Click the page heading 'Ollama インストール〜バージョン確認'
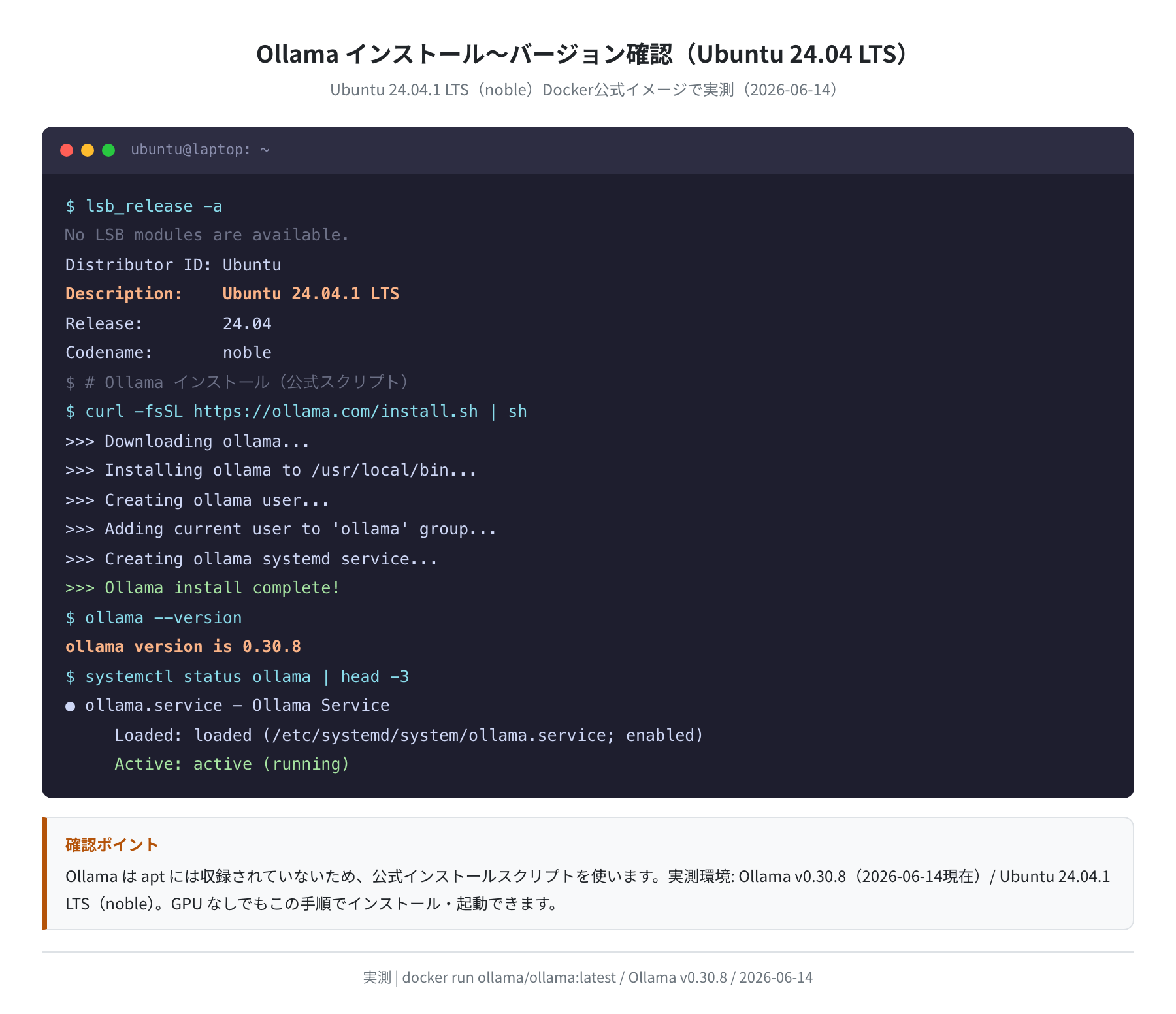1176x1014 pixels. click(x=464, y=54)
